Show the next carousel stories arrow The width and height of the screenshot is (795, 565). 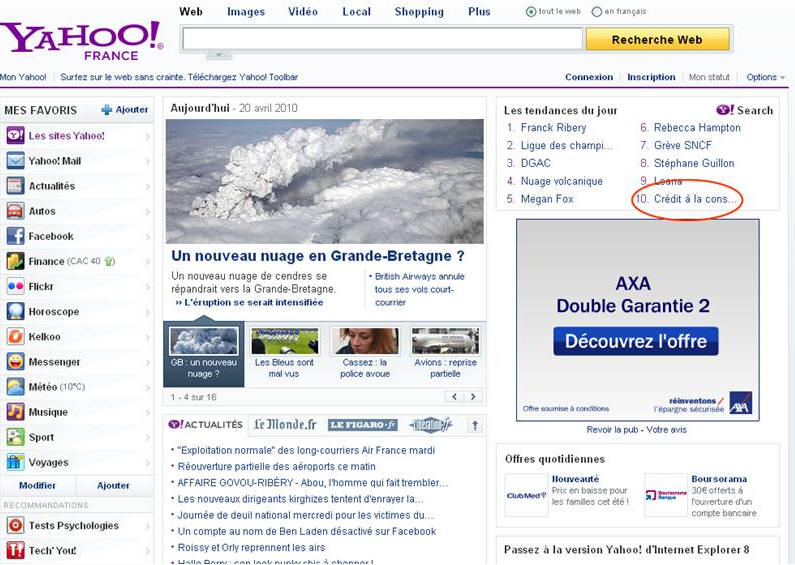[x=473, y=397]
